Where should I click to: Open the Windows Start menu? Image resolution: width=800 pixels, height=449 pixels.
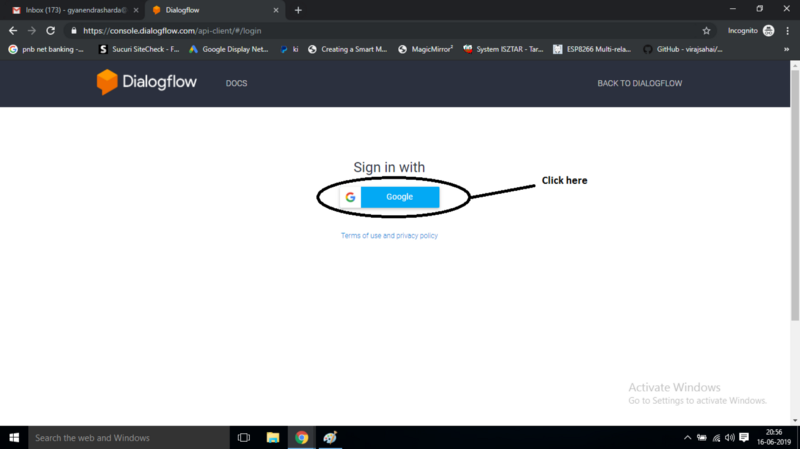[x=14, y=438]
